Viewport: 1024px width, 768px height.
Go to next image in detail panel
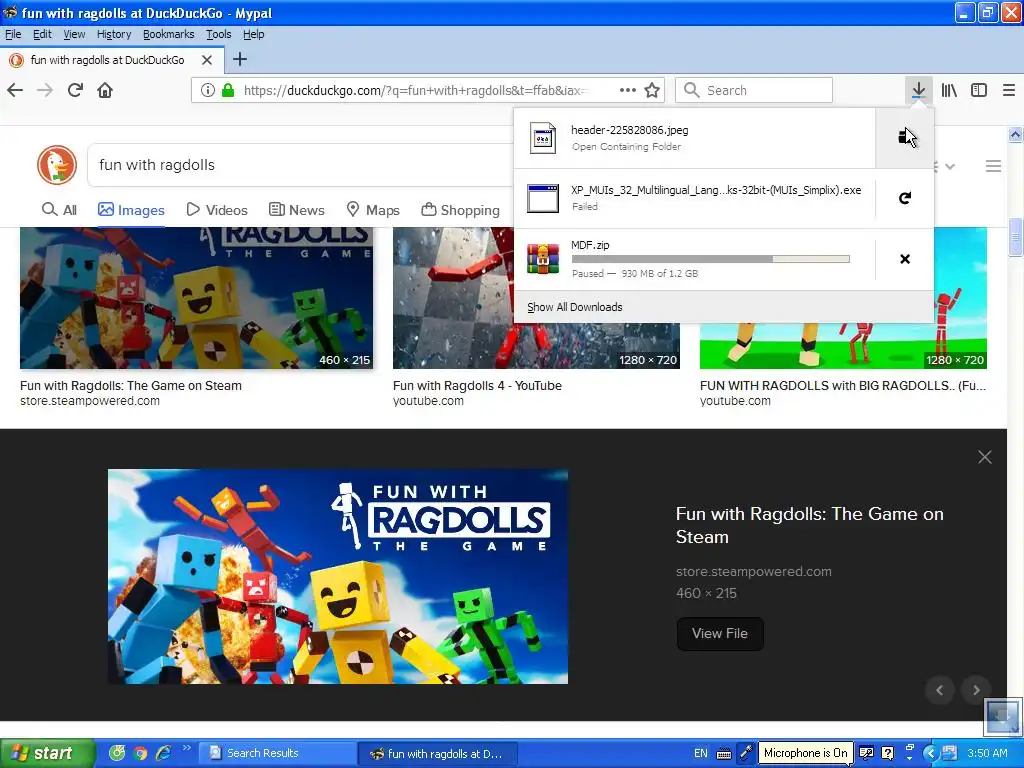tap(976, 690)
